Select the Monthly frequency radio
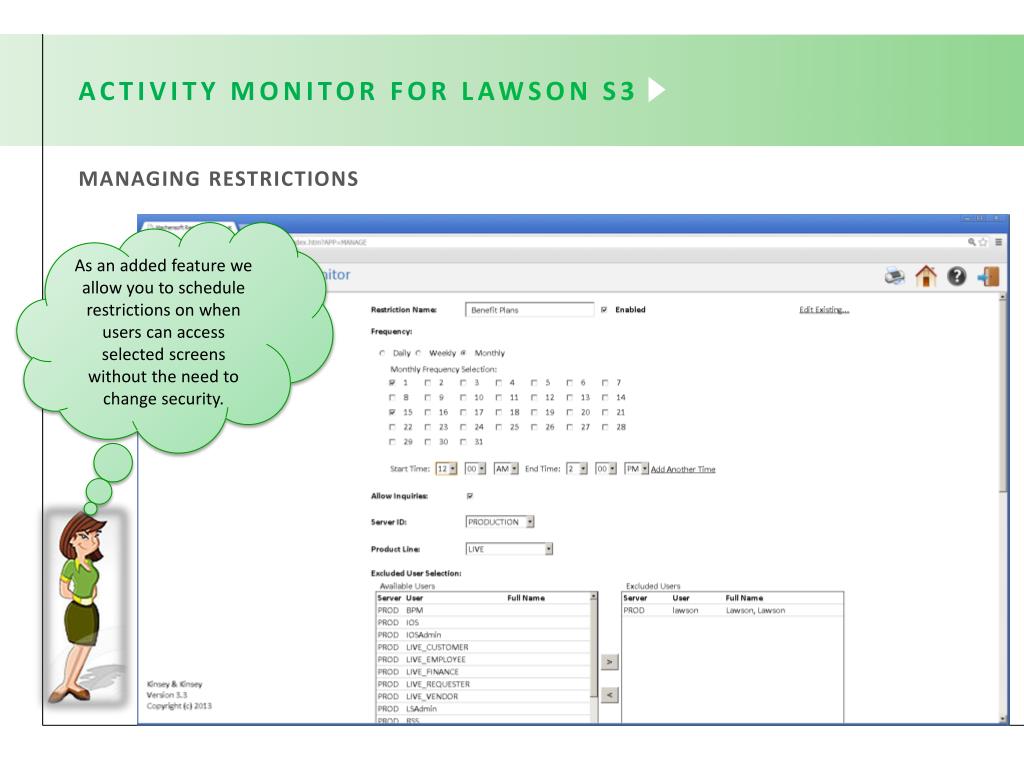Image resolution: width=1024 pixels, height=768 pixels. [x=463, y=353]
